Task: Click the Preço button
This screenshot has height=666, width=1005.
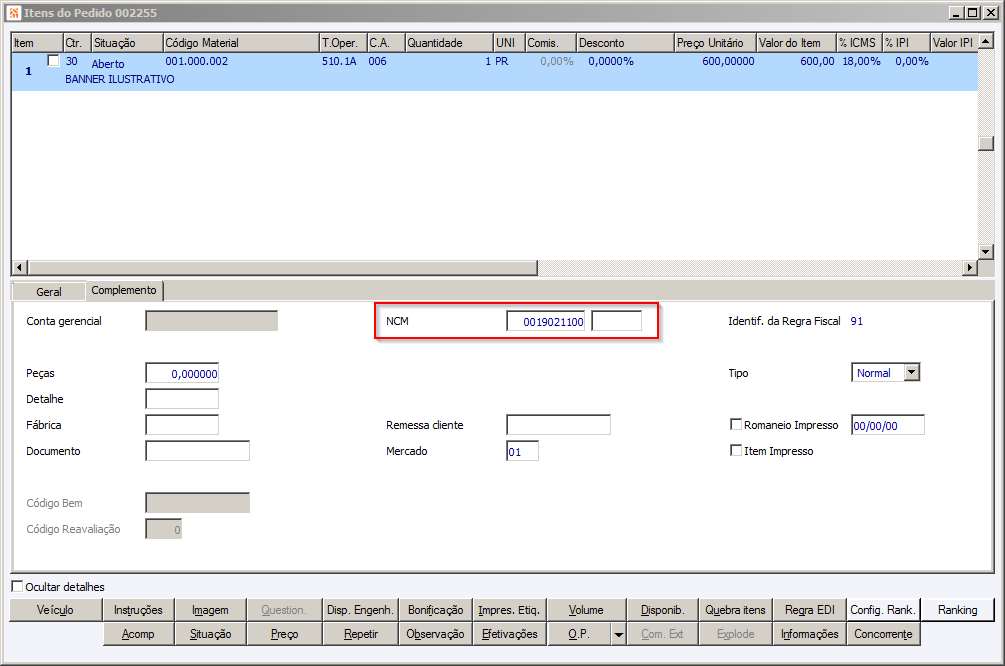Action: 285,634
